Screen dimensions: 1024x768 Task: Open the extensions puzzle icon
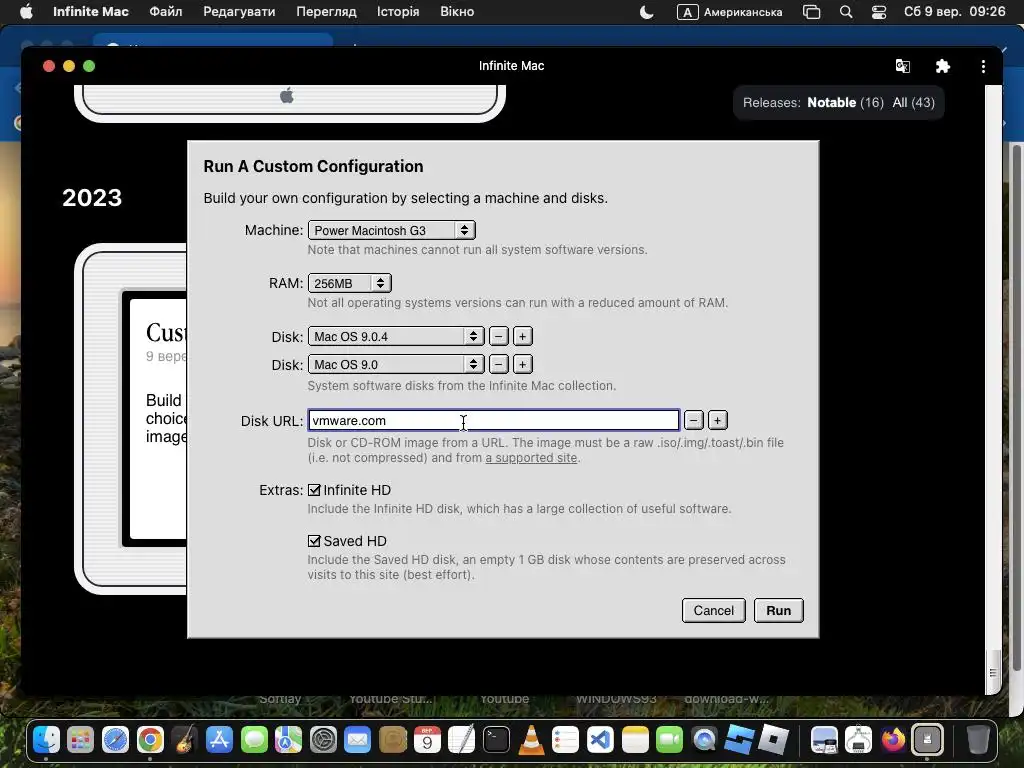[x=942, y=66]
